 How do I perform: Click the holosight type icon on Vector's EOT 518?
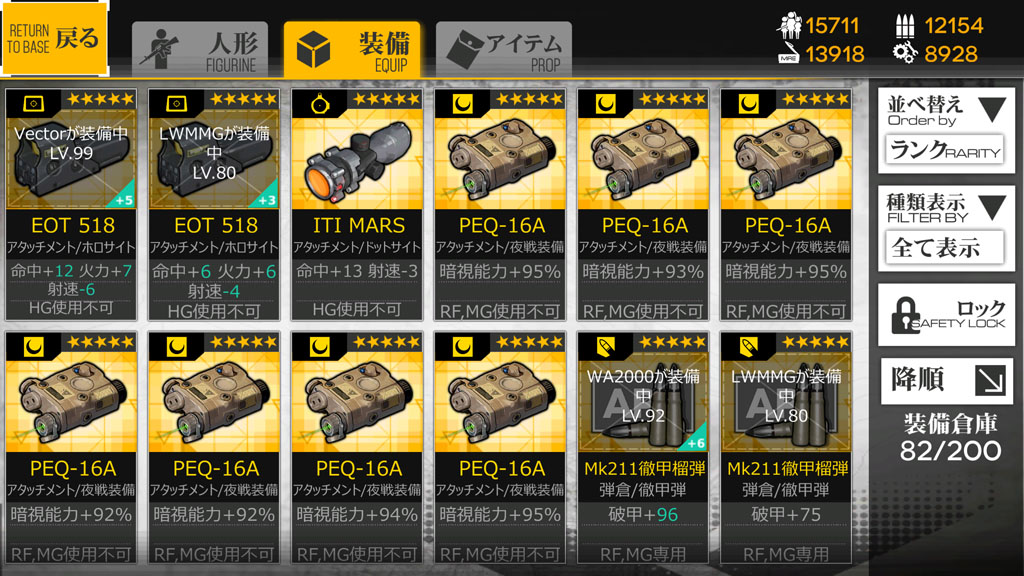tap(33, 103)
